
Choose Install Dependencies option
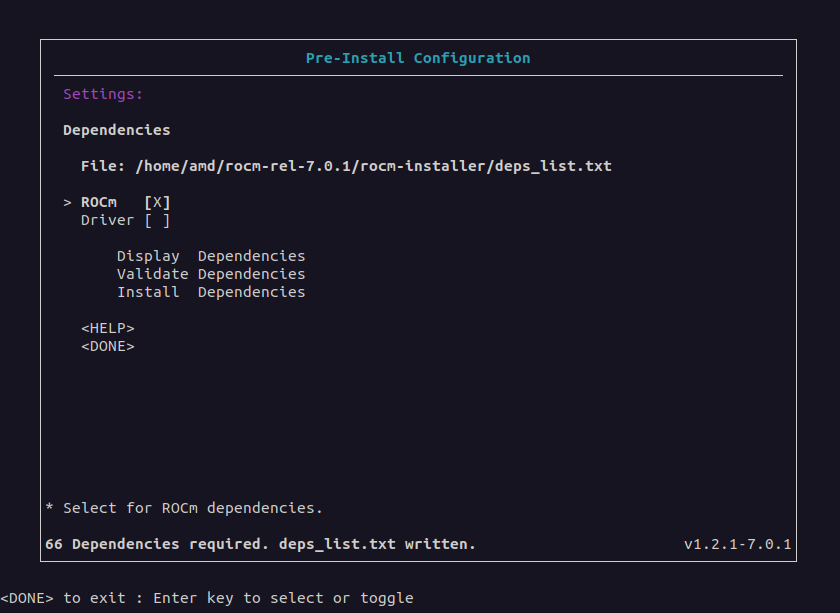[211, 292]
